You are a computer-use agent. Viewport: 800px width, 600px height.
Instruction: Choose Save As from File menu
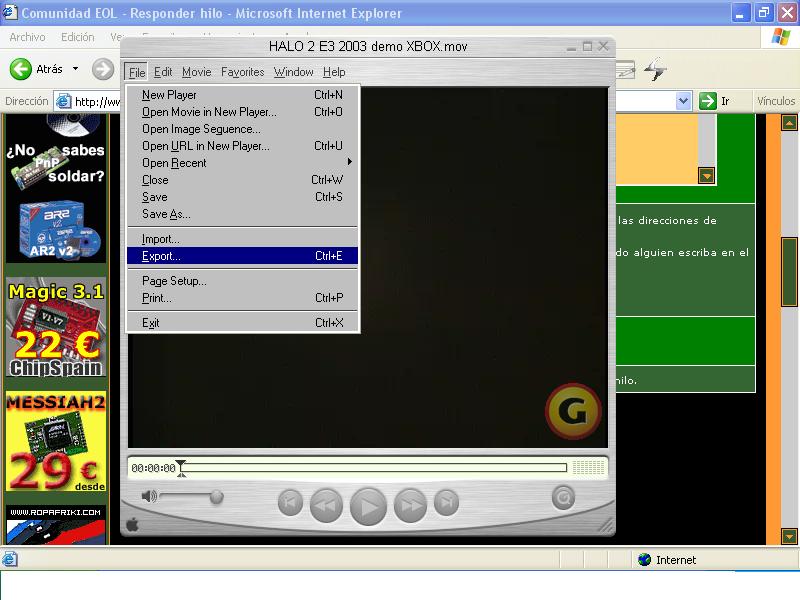pos(242,214)
